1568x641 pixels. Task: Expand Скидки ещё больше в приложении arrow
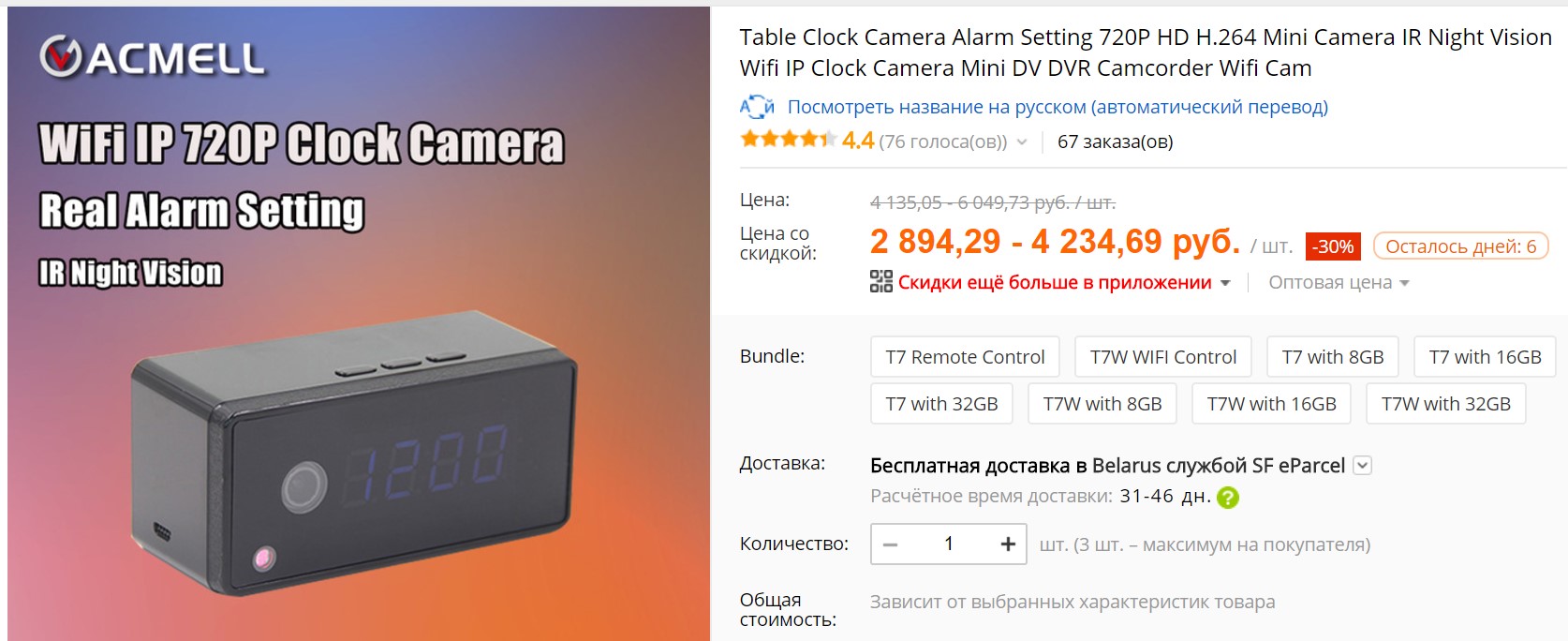pos(1225,283)
